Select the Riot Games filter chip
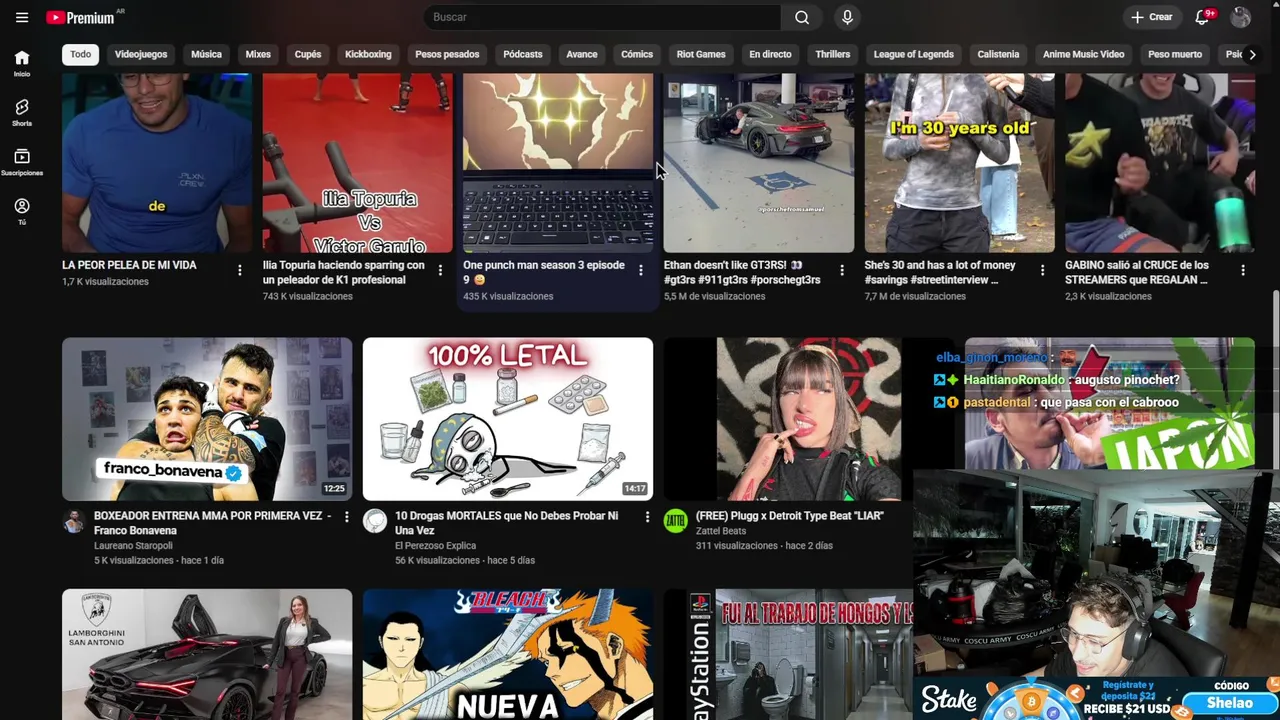Screen dimensions: 1280x720 (701, 54)
